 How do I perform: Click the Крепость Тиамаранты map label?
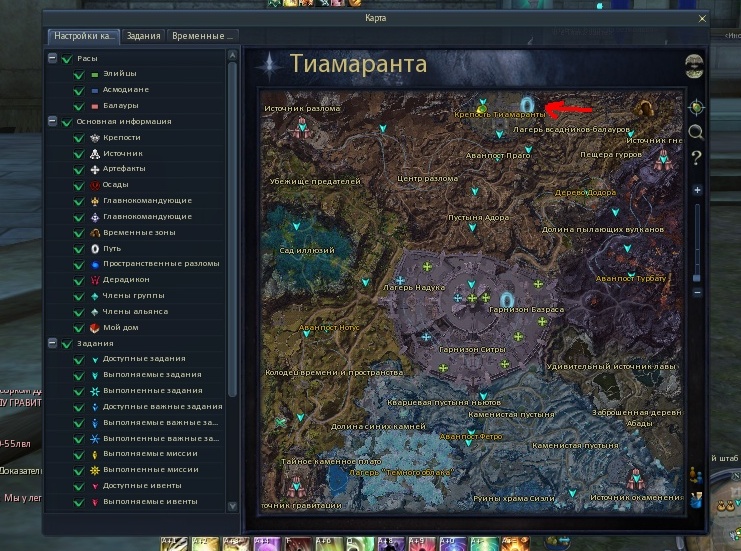click(500, 115)
